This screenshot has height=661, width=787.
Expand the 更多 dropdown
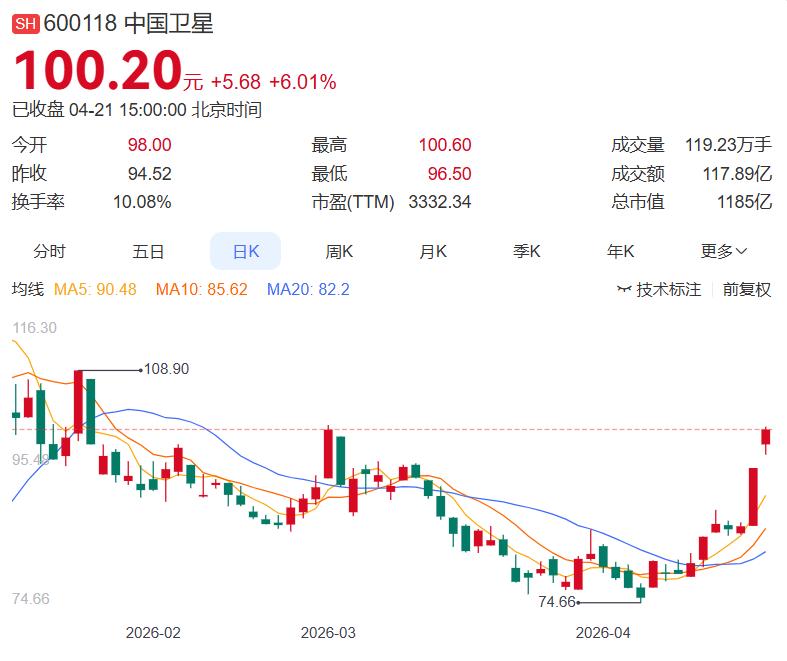tap(723, 251)
